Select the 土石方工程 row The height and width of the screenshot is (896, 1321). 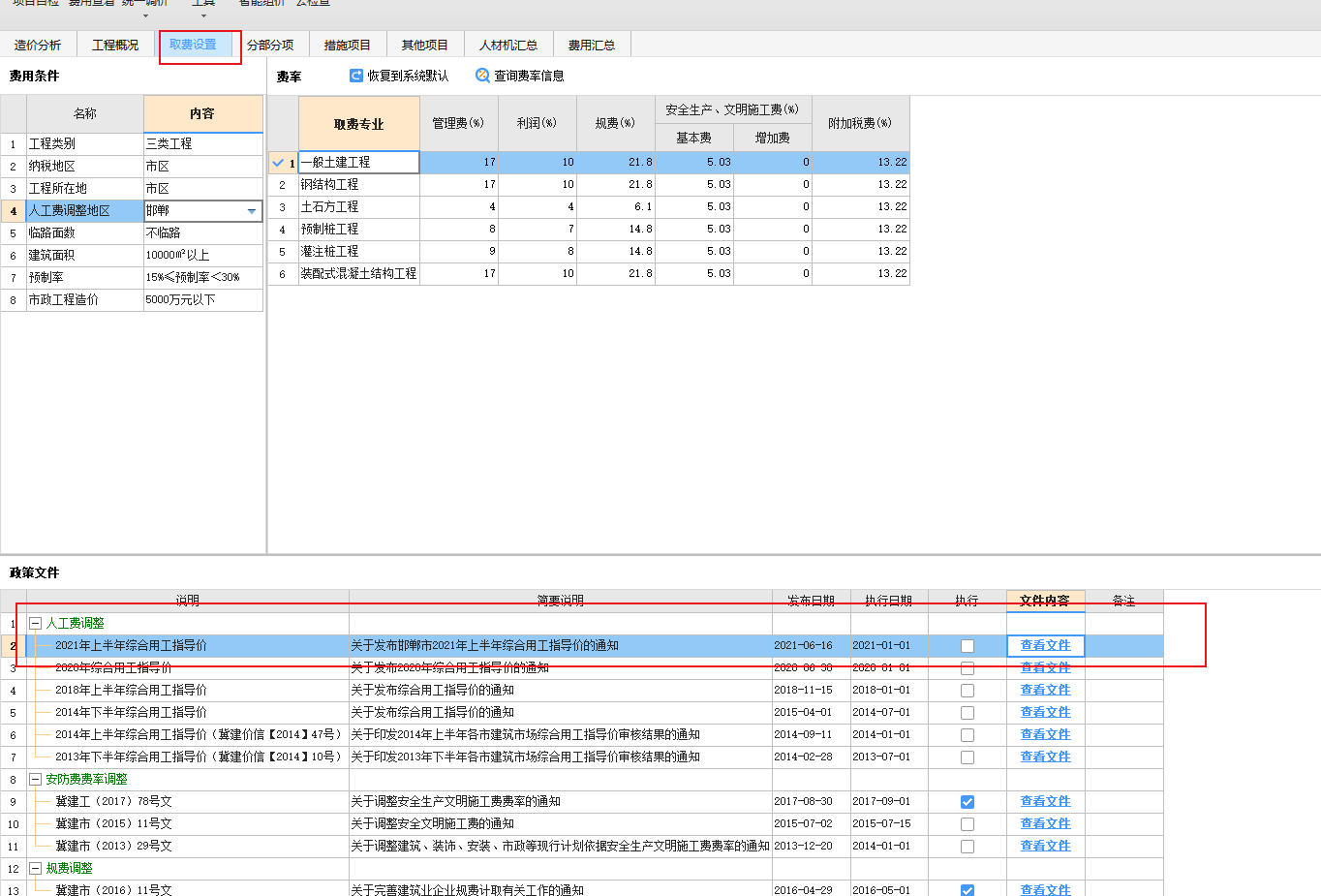[589, 206]
